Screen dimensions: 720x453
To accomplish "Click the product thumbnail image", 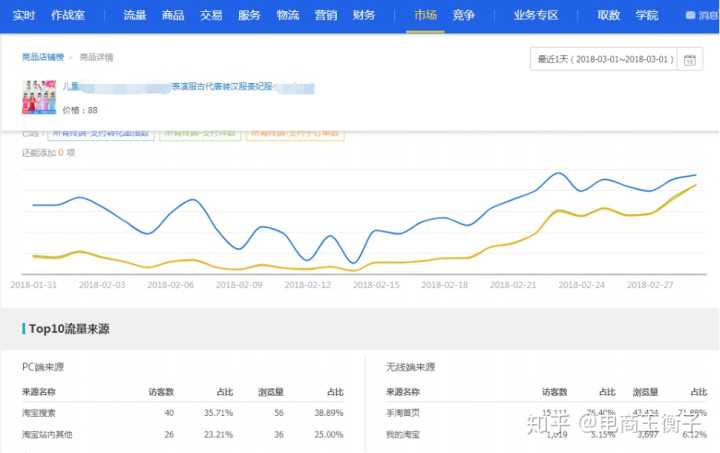I will pyautogui.click(x=38, y=98).
